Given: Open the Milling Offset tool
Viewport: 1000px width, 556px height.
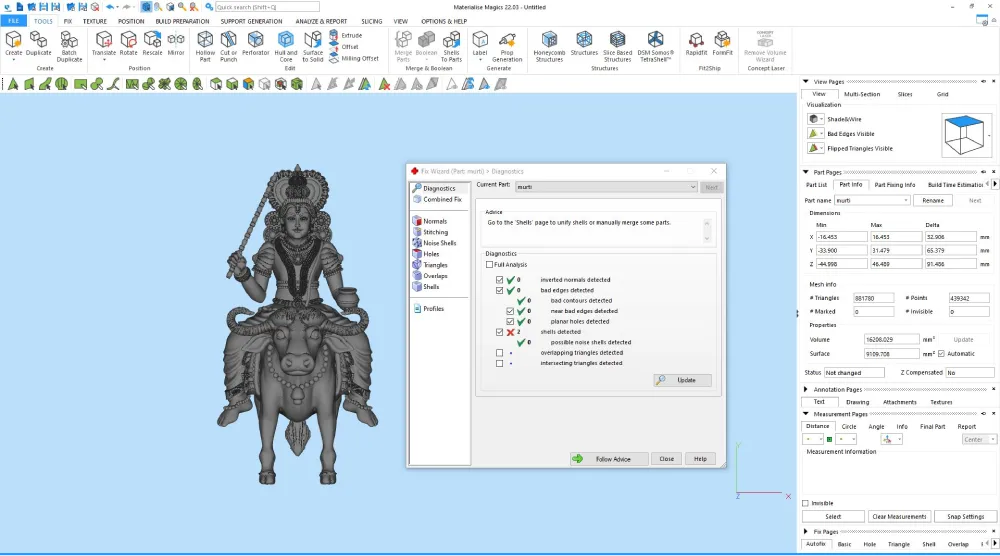Looking at the screenshot, I should pos(354,59).
